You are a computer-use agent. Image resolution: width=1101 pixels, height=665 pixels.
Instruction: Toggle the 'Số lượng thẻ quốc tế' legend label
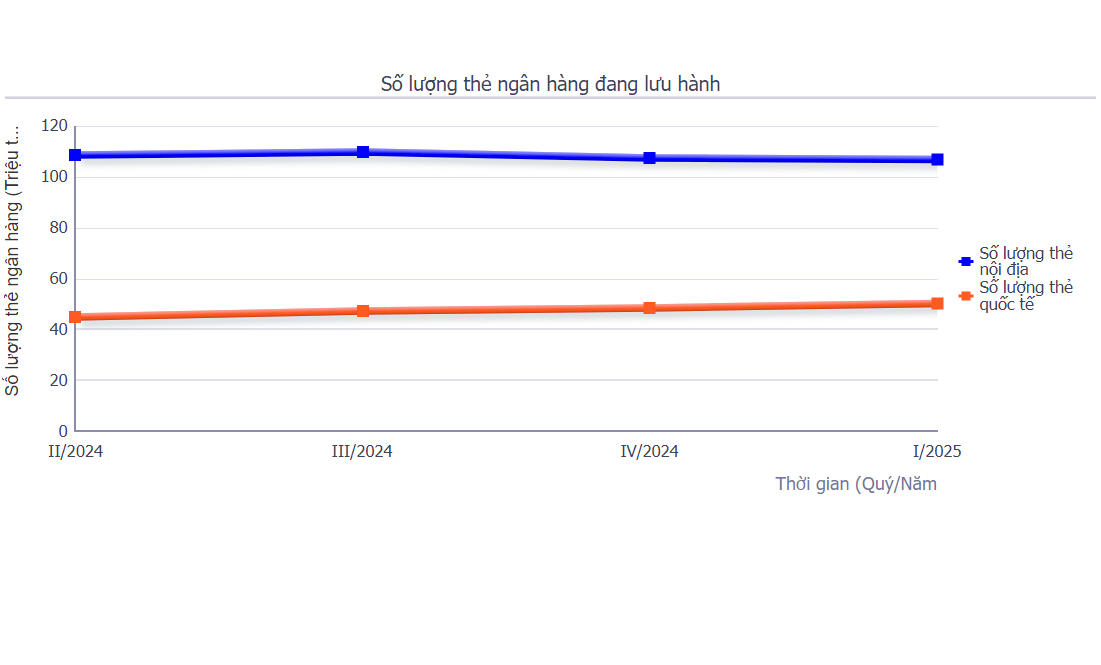[1025, 296]
